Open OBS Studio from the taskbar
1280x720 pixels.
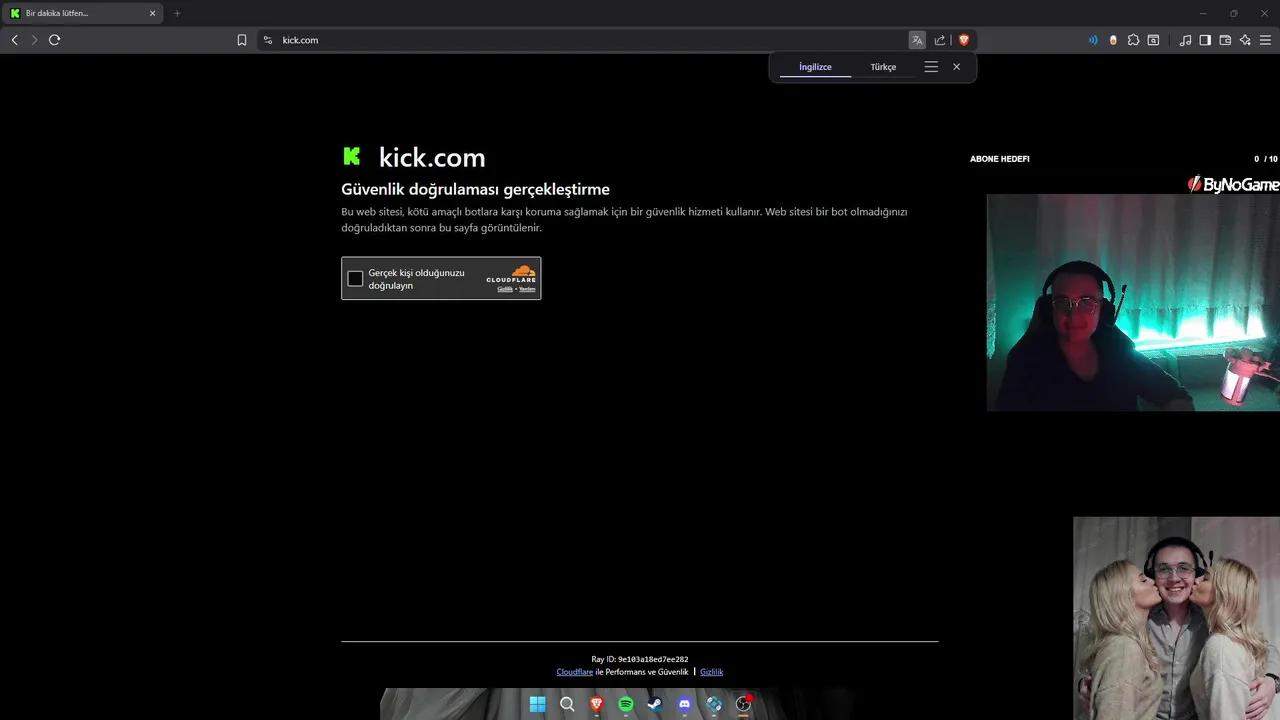(x=743, y=704)
